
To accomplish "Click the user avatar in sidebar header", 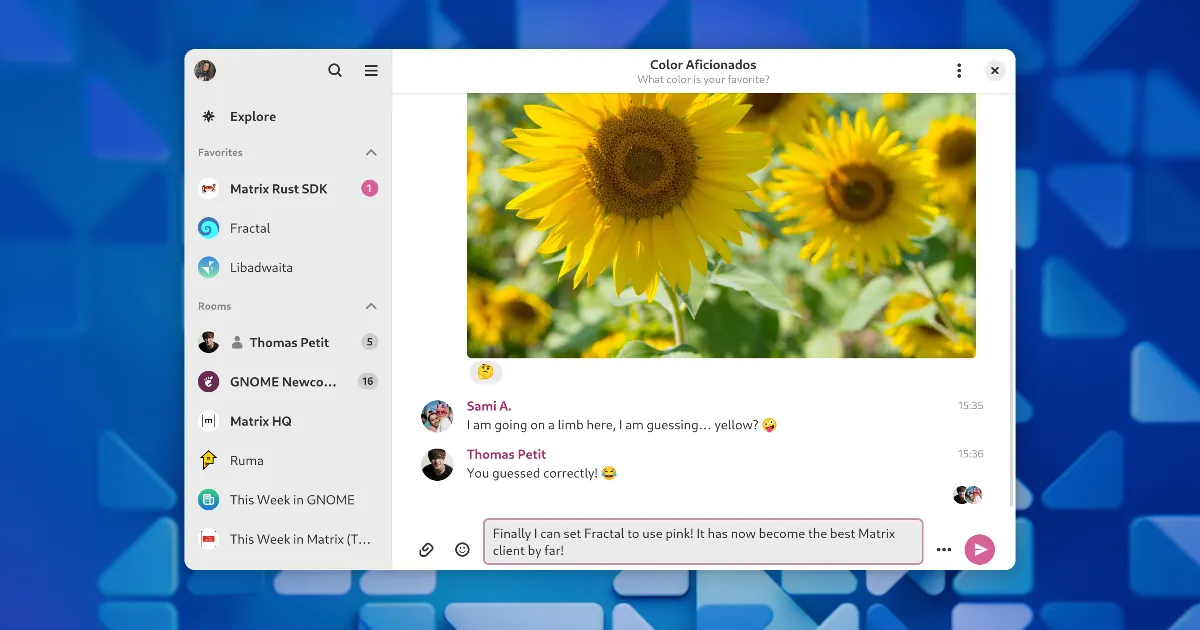I will [x=205, y=71].
